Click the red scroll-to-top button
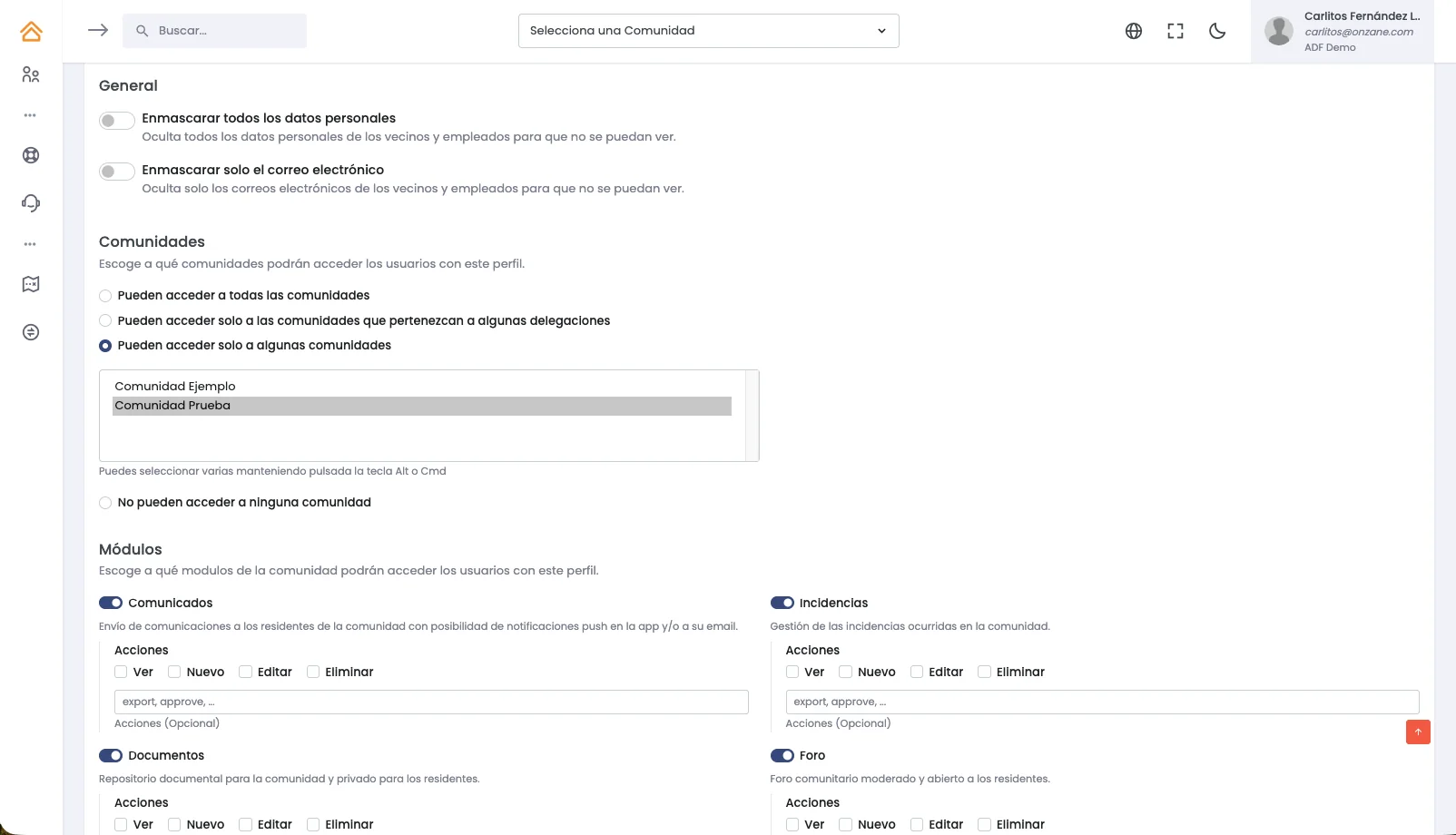Screen dimensions: 1456x835 click(1418, 732)
